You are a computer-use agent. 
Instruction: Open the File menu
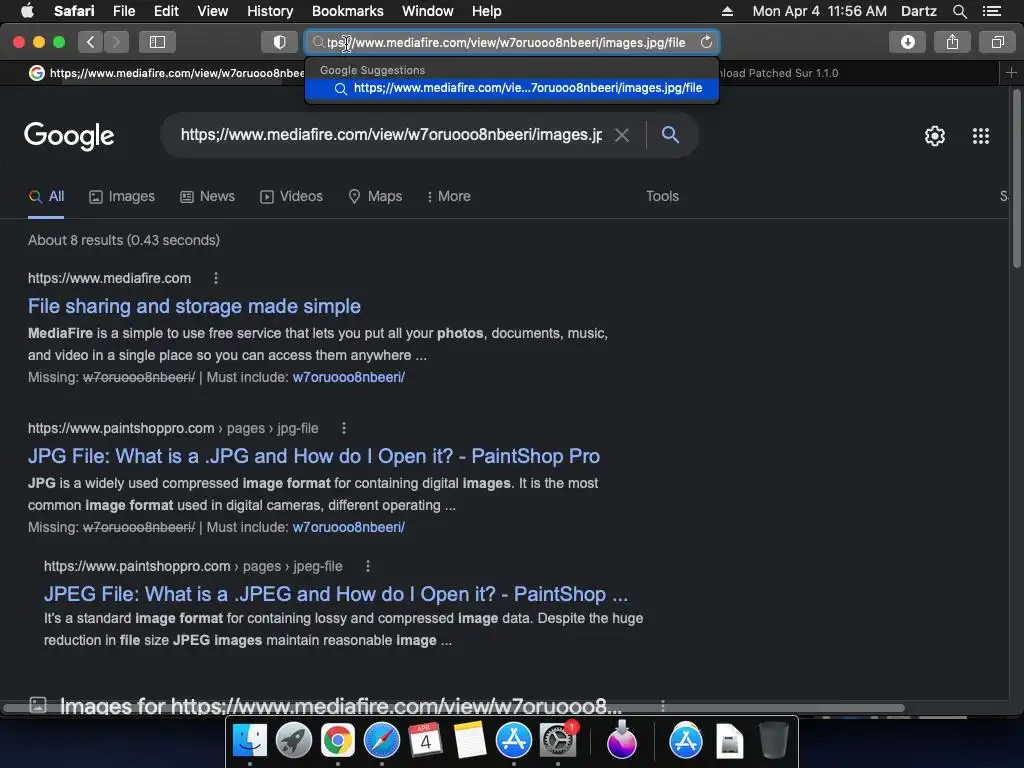click(x=123, y=11)
